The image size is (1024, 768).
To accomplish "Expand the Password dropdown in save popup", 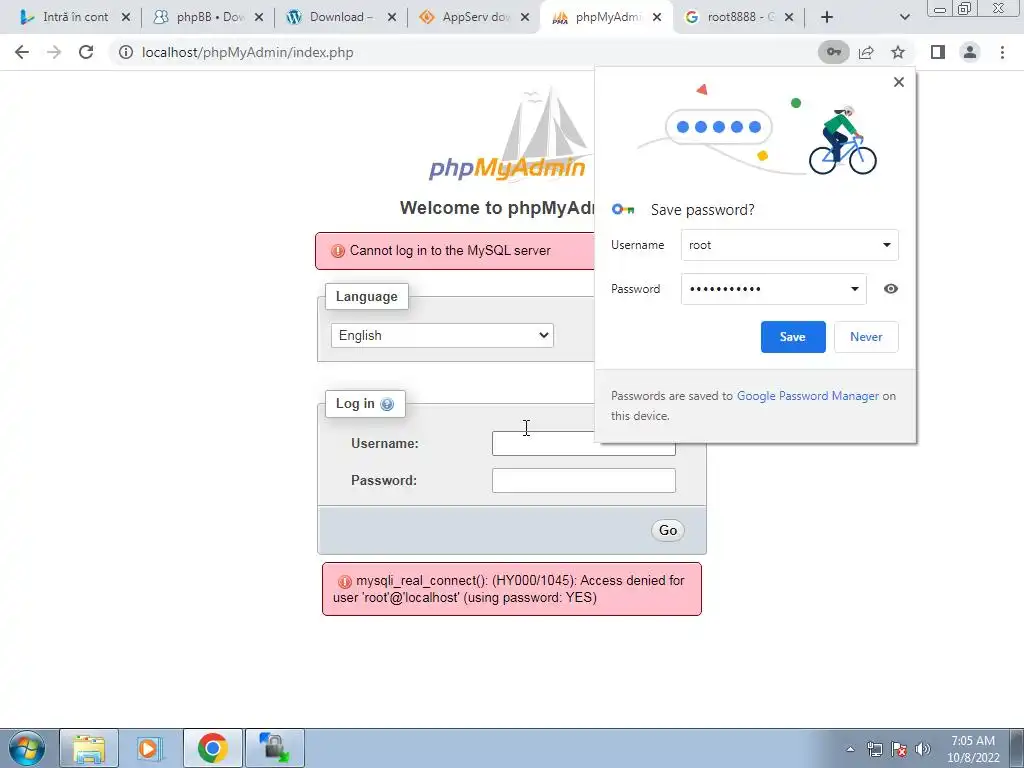I will (854, 289).
